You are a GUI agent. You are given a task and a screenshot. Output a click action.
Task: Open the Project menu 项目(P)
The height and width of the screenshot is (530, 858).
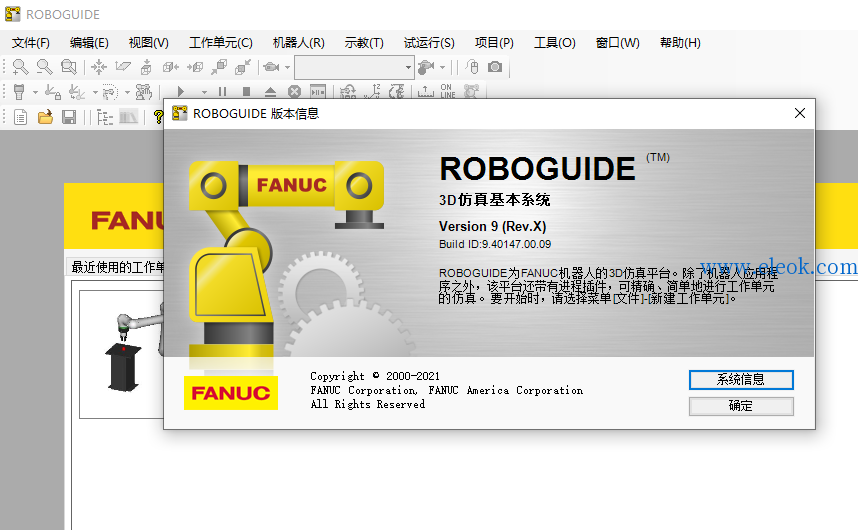pyautogui.click(x=494, y=43)
